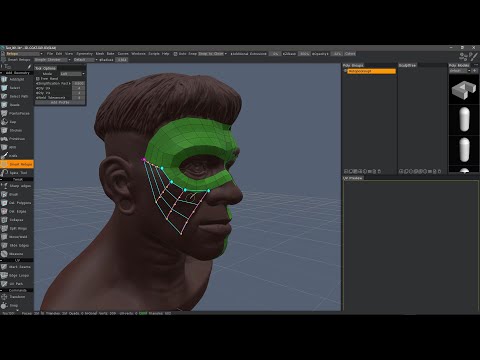Select the Knife tool

pyautogui.click(x=17, y=156)
